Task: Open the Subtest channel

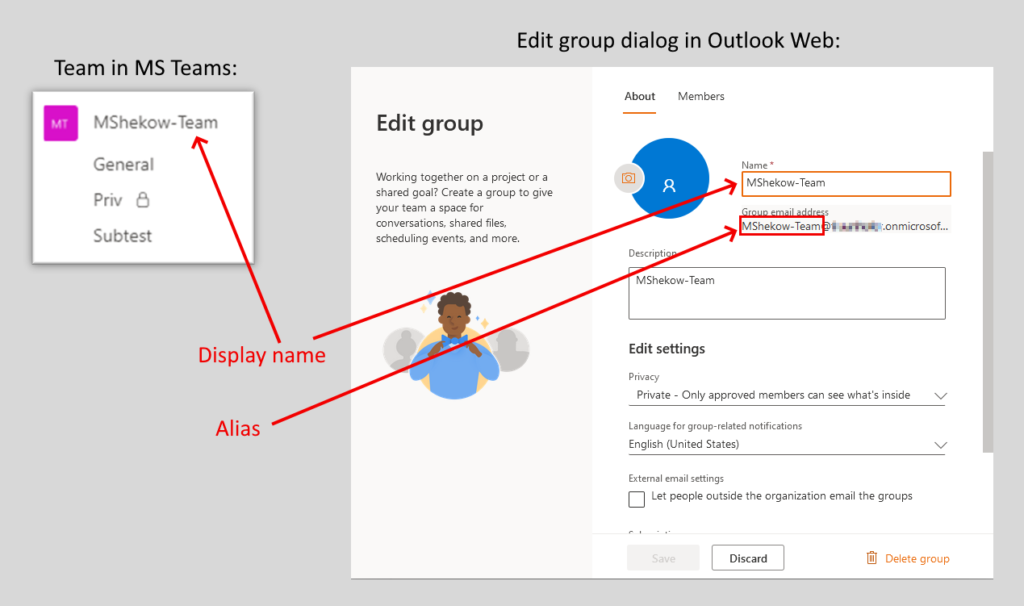Action: (122, 236)
